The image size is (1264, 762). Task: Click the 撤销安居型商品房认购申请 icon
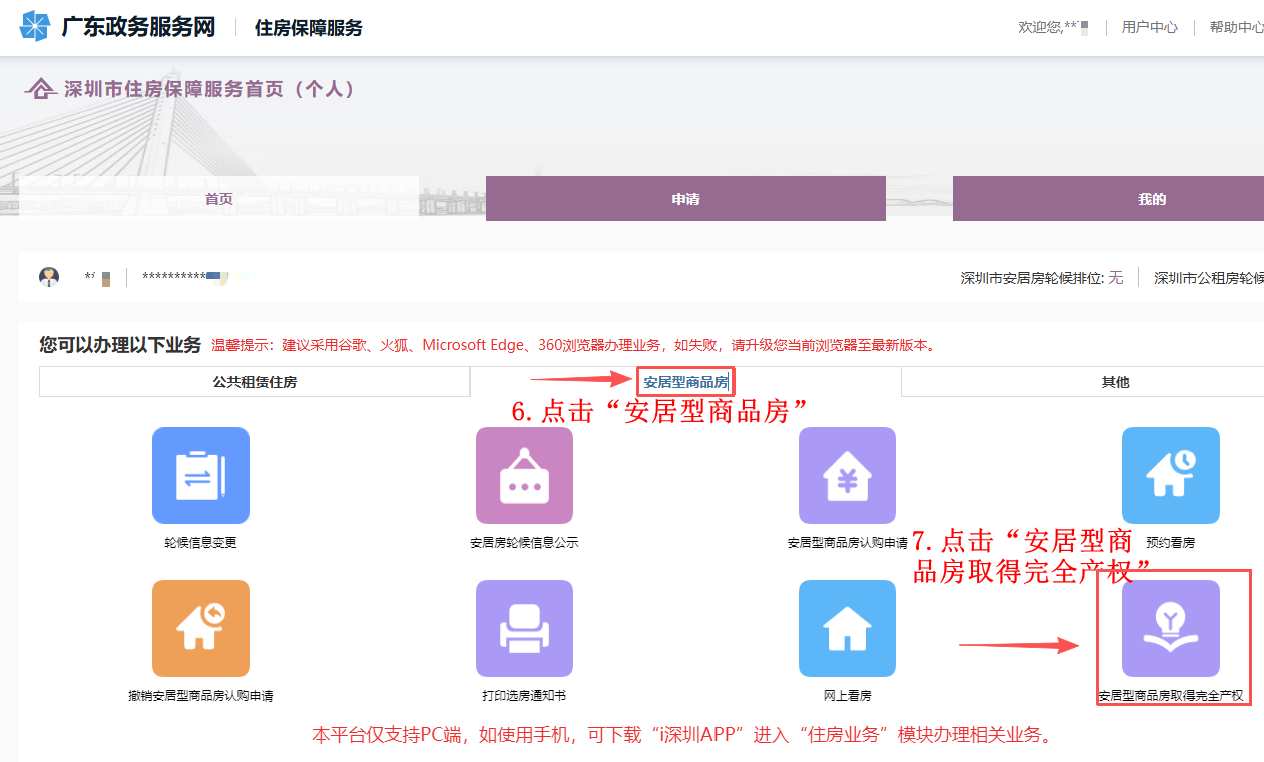[200, 629]
